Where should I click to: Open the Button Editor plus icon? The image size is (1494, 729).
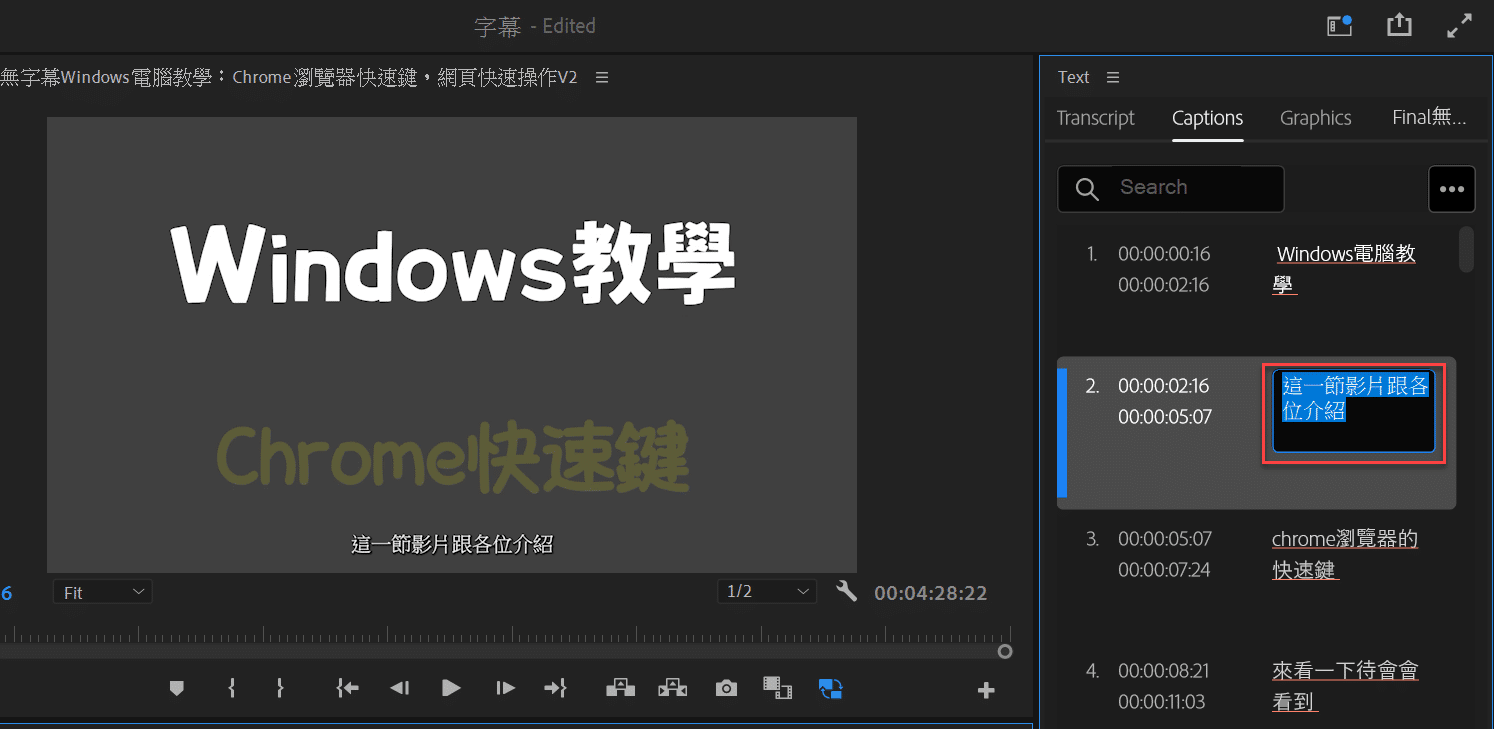986,690
